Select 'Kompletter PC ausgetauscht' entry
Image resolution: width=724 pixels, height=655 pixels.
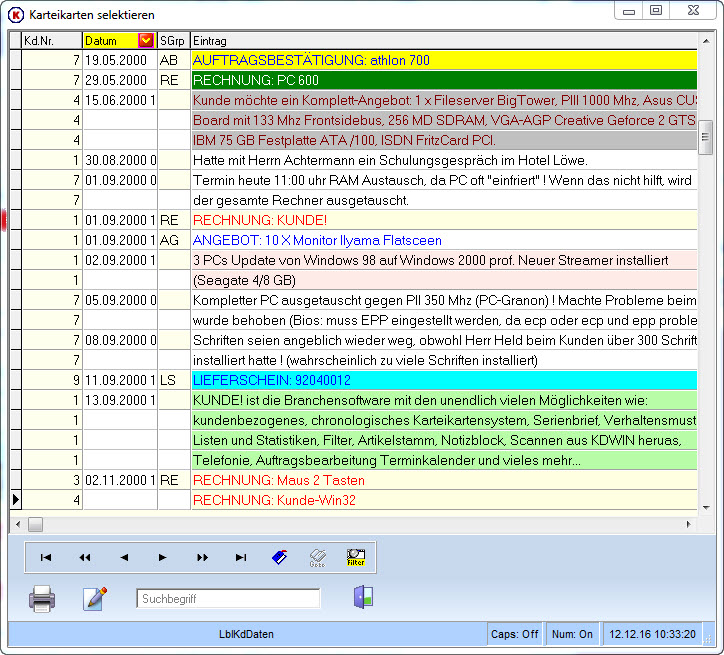pyautogui.click(x=444, y=300)
